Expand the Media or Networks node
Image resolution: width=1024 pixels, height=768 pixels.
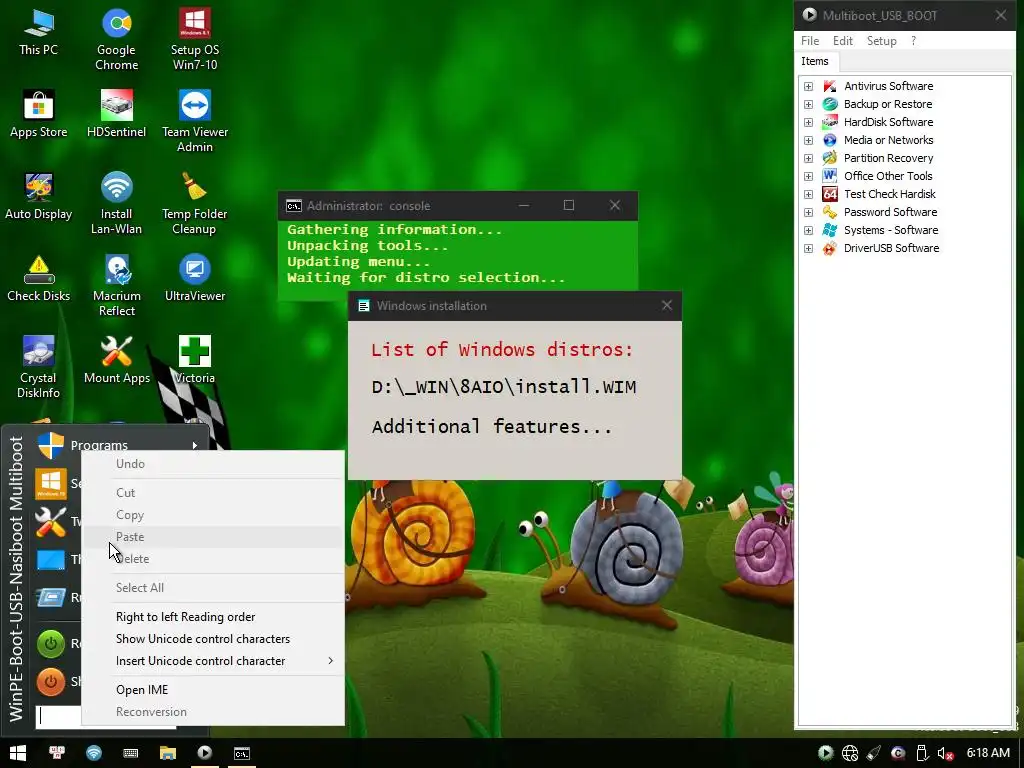(808, 140)
